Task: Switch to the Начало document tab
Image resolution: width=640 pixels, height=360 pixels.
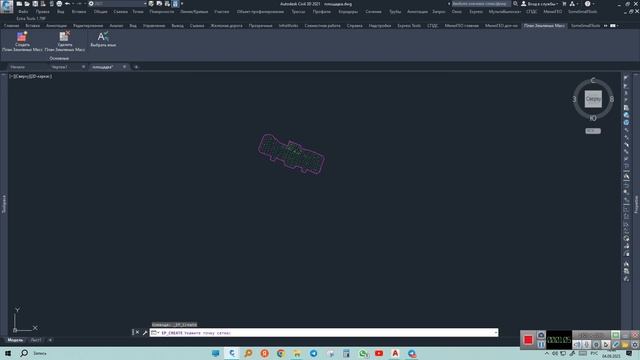Action: [x=18, y=67]
